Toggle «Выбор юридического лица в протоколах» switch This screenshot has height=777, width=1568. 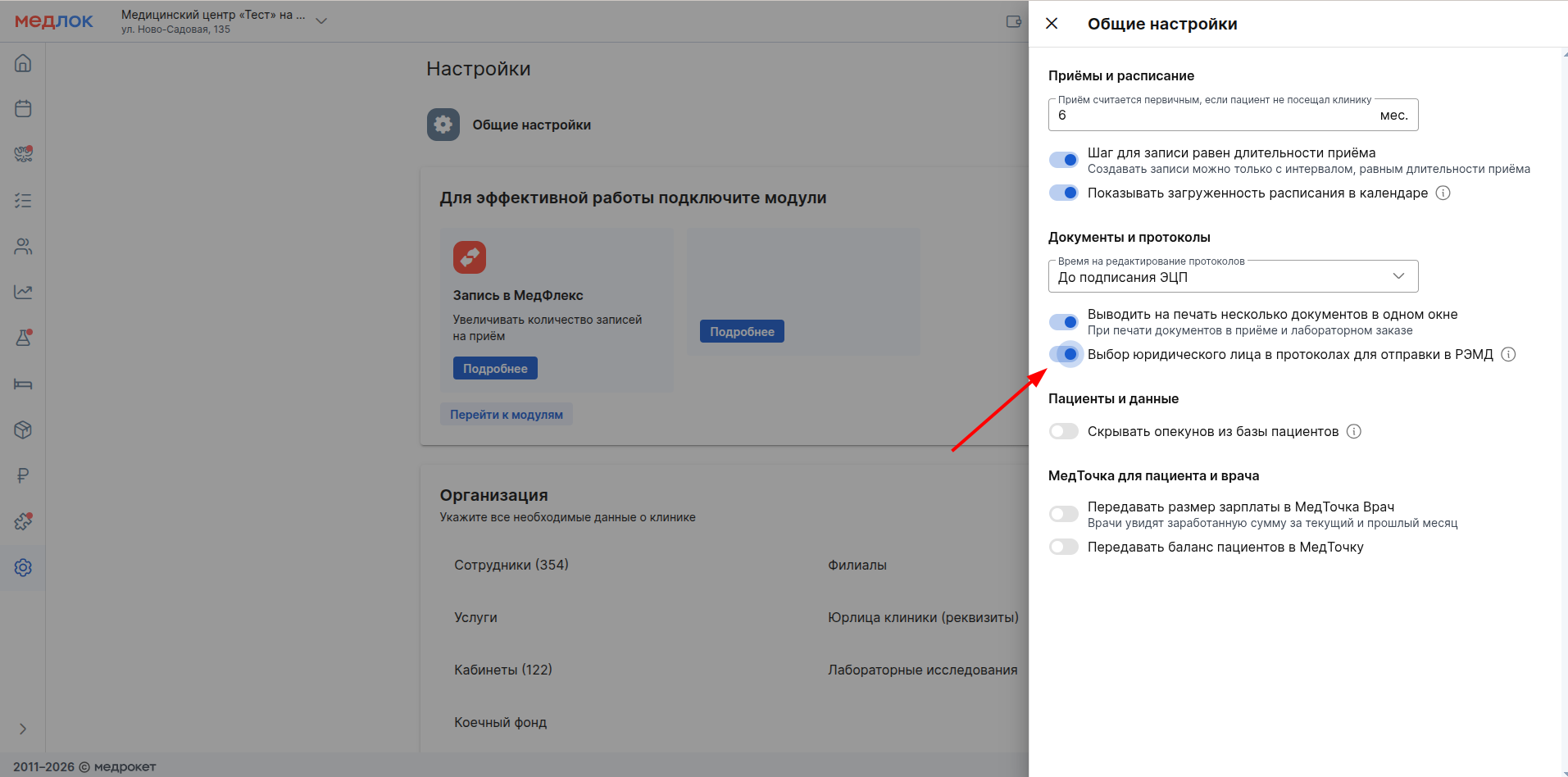(x=1064, y=354)
